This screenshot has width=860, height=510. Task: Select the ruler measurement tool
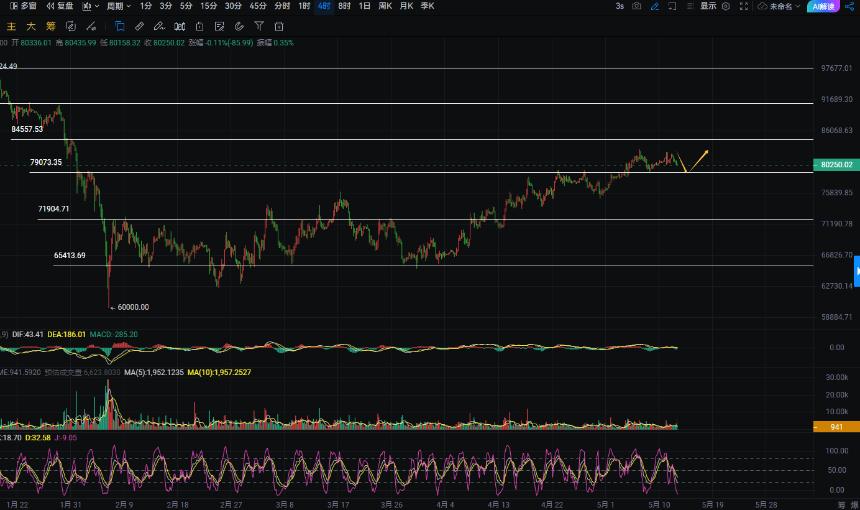click(139, 26)
